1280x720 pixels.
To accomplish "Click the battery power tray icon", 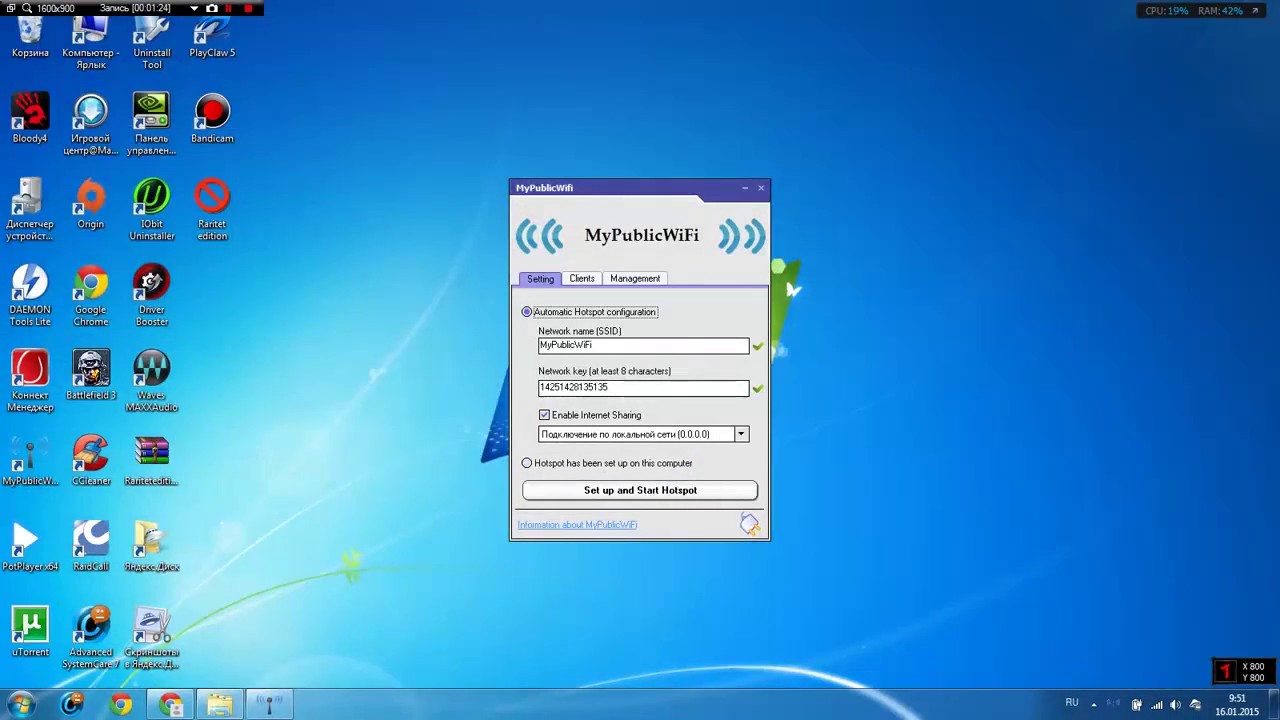I will pos(1136,705).
